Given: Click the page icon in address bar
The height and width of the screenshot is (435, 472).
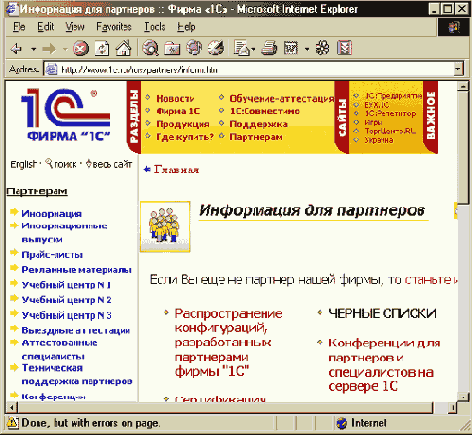Looking at the screenshot, I should (x=51, y=70).
